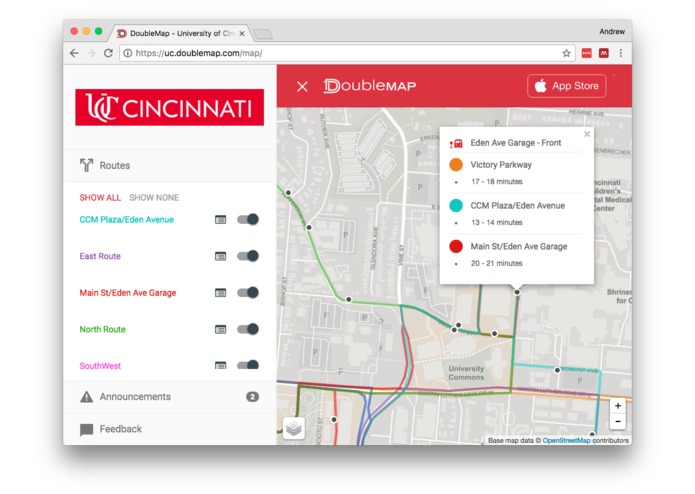This screenshot has width=695, height=494.
Task: Close the DoubleMap browser tab
Action: [242, 34]
